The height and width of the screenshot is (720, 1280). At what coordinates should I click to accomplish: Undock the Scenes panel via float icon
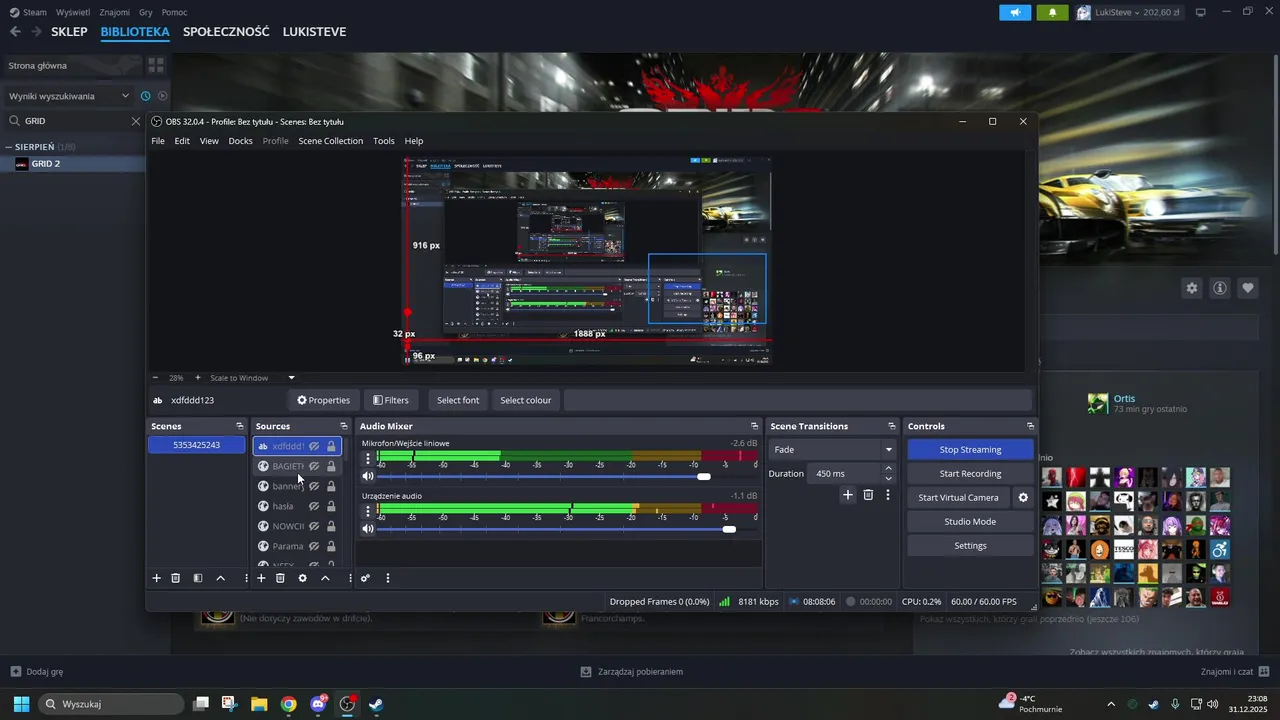tap(240, 426)
